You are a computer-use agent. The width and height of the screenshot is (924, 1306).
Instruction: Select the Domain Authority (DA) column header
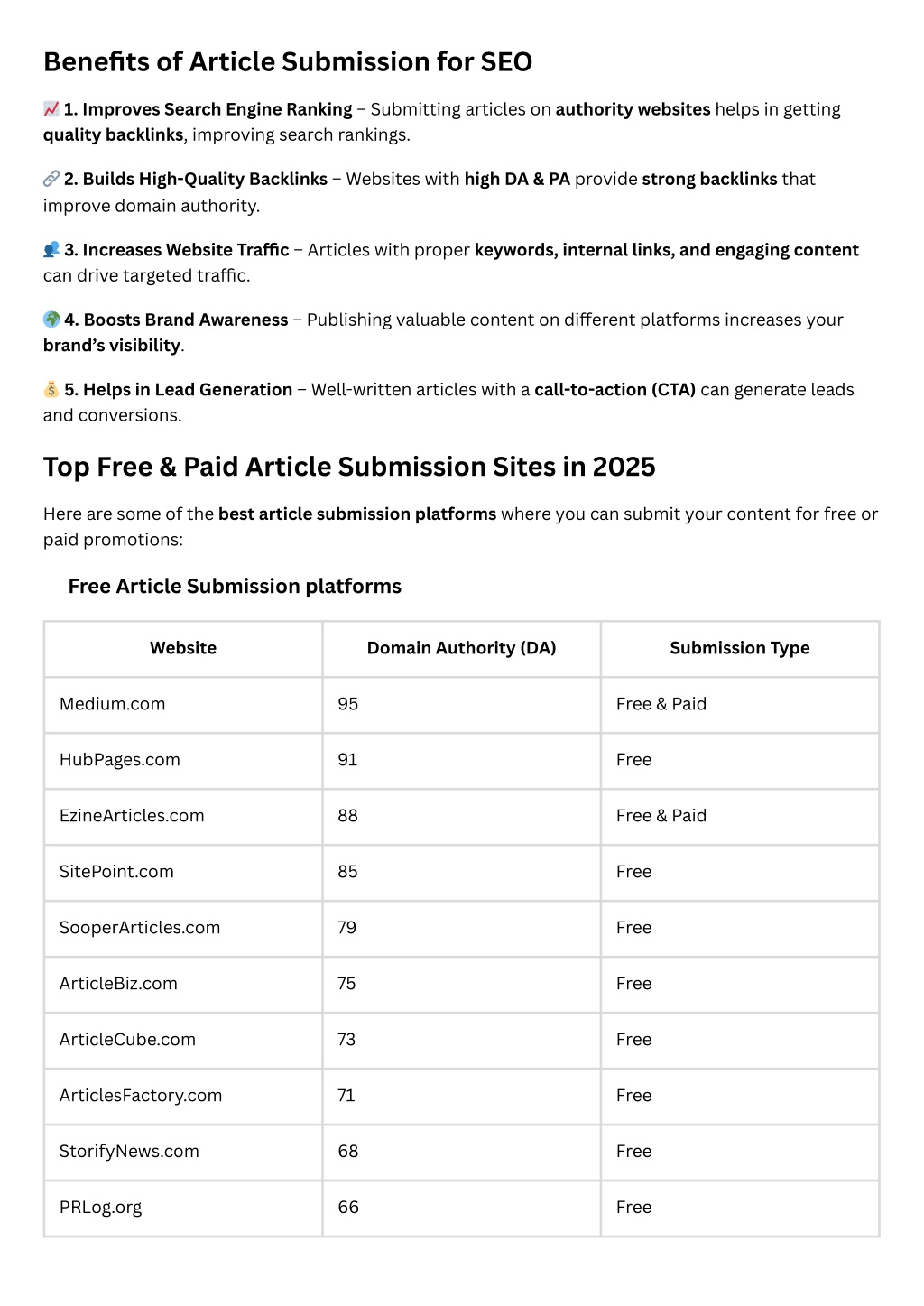(461, 648)
